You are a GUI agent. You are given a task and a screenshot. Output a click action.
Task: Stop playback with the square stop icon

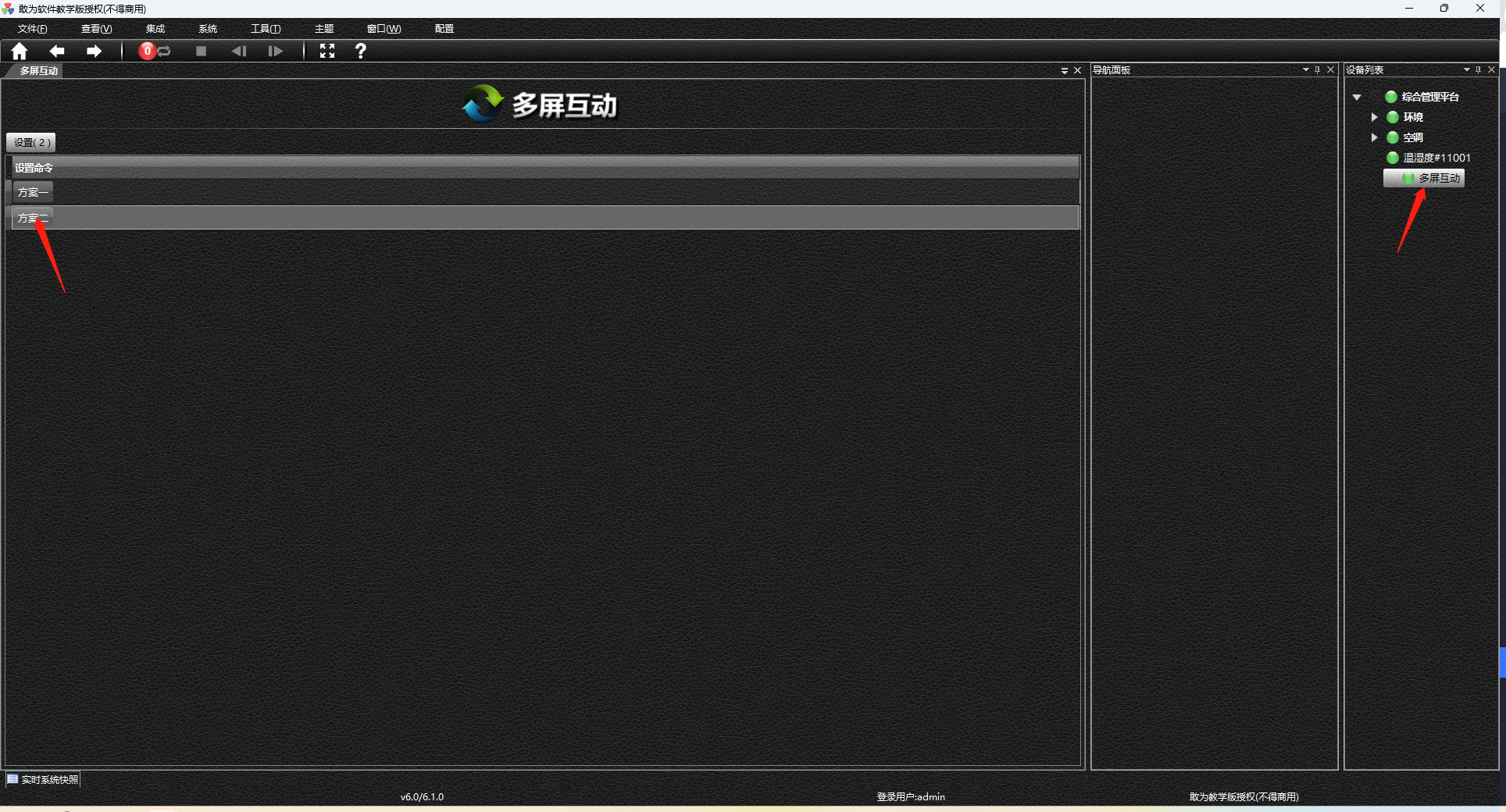pyautogui.click(x=201, y=52)
